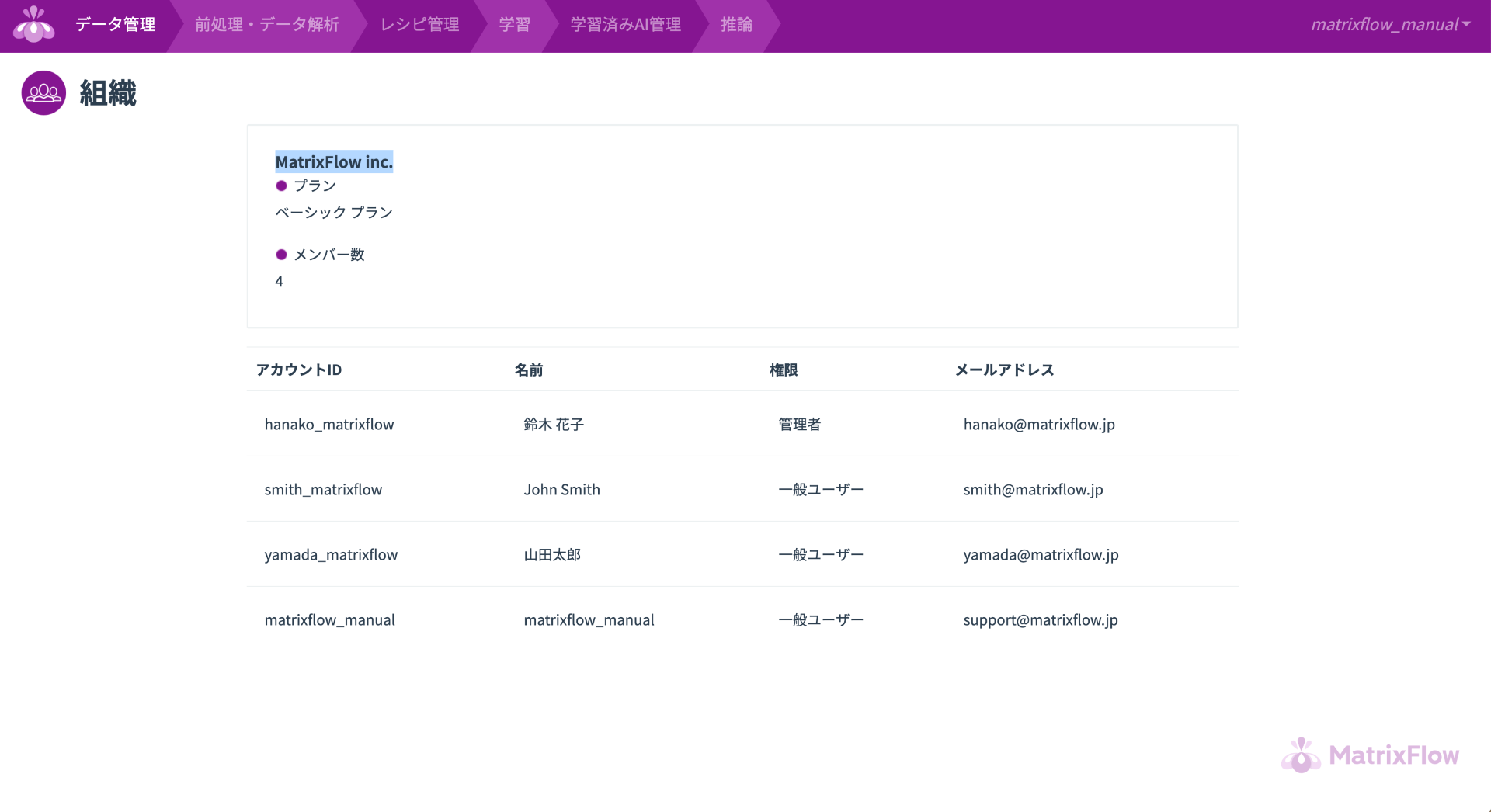Click email yamada@matrixflow.jp
The width and height of the screenshot is (1491, 812).
[x=1041, y=555]
